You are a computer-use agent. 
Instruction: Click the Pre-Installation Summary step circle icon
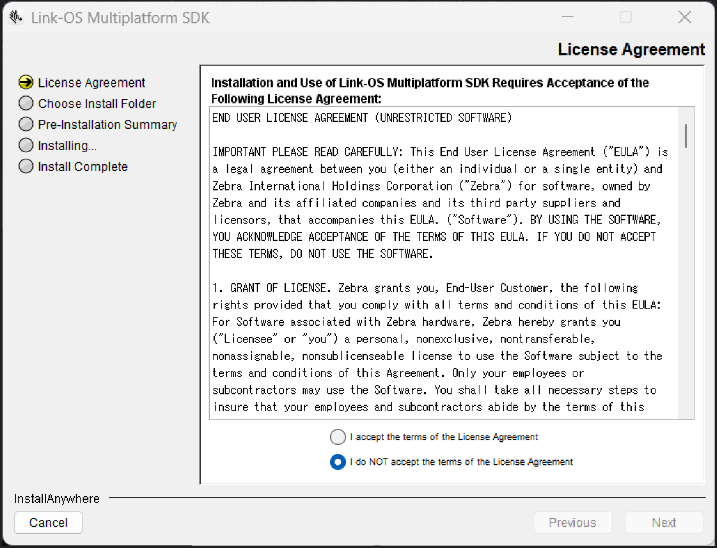coord(26,124)
